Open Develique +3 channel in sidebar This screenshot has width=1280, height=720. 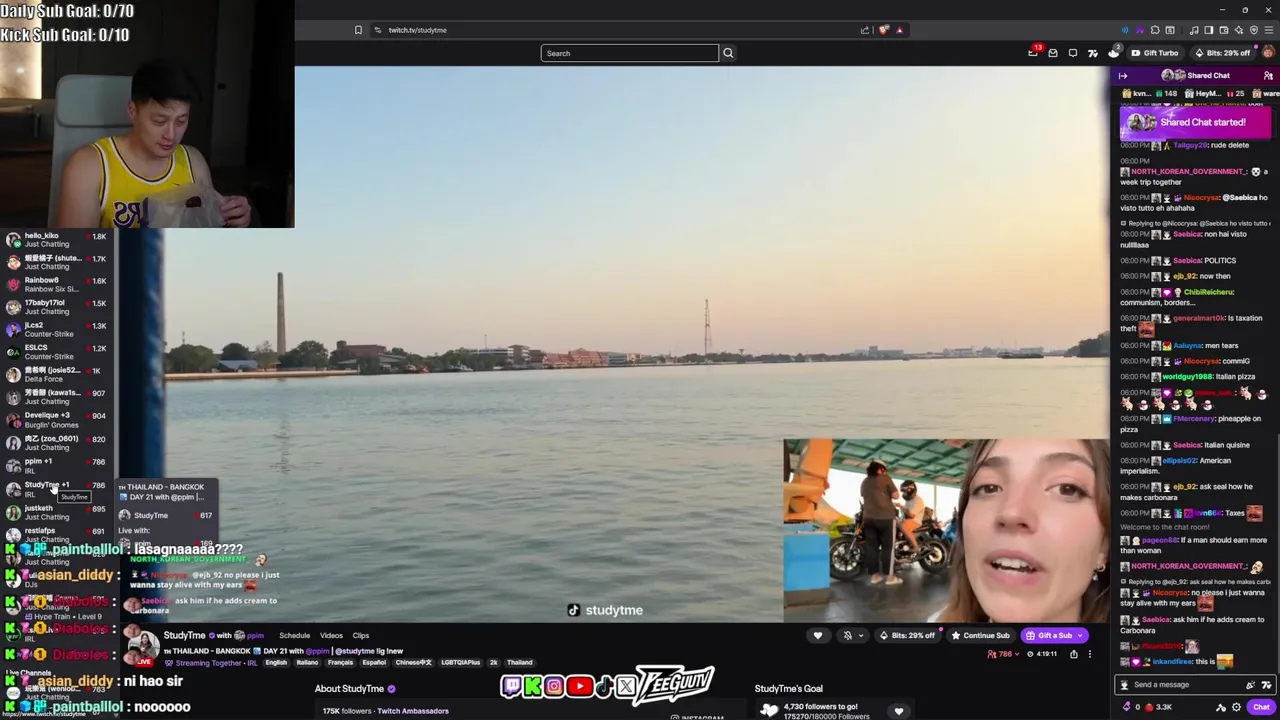(55, 419)
